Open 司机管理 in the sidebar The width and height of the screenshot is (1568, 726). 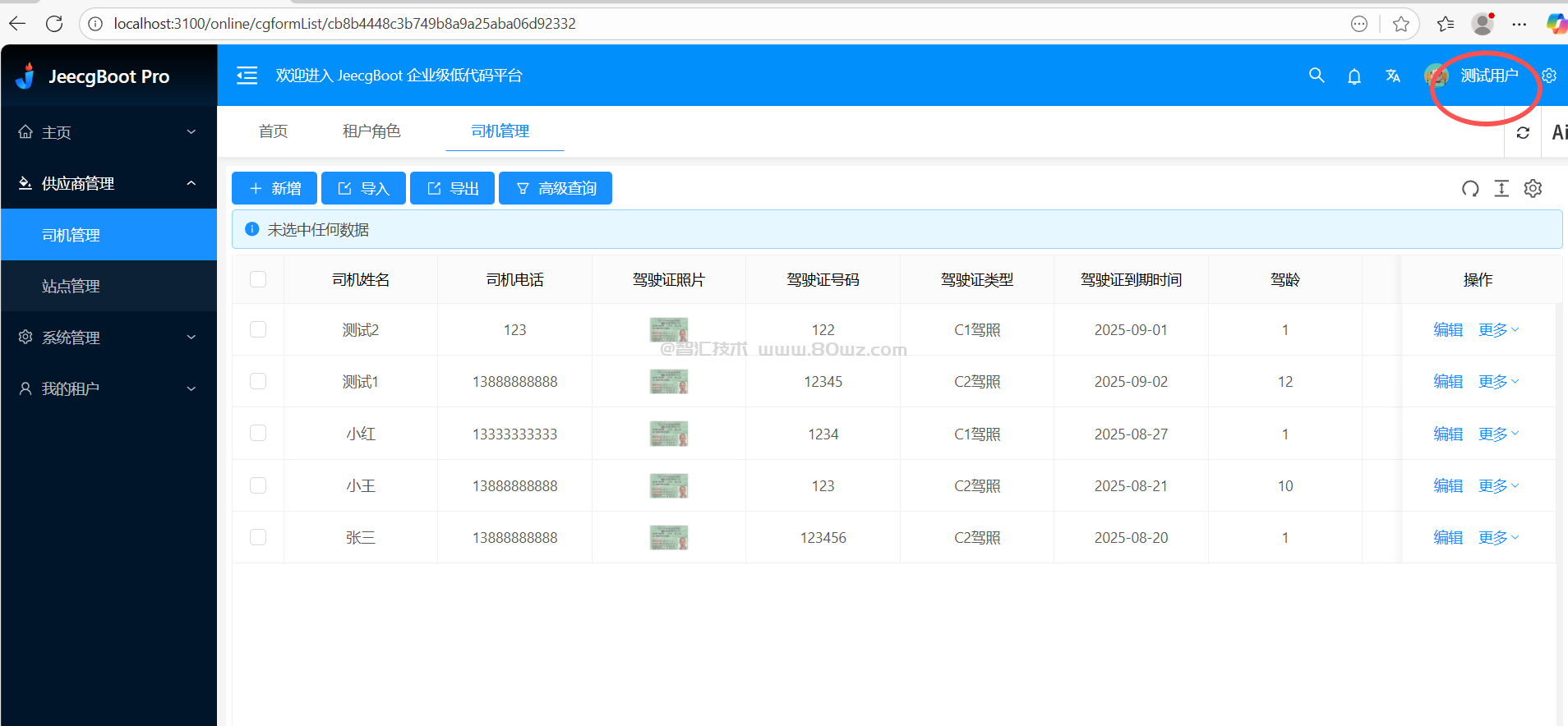pyautogui.click(x=108, y=235)
